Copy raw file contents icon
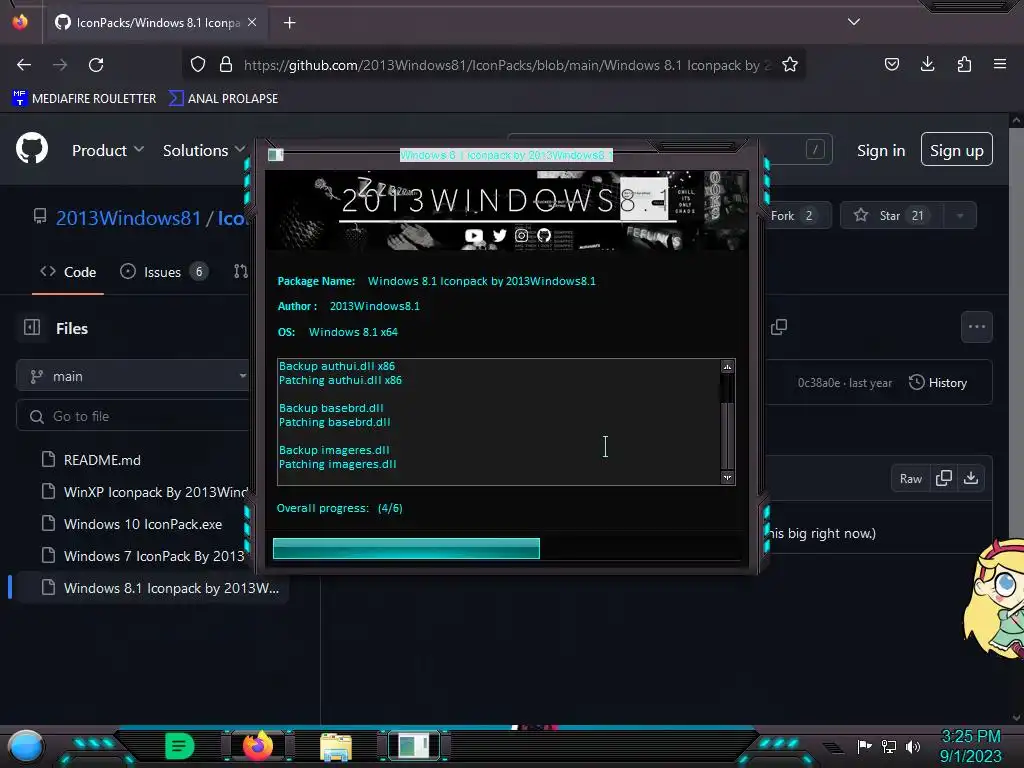The height and width of the screenshot is (768, 1024). click(944, 478)
